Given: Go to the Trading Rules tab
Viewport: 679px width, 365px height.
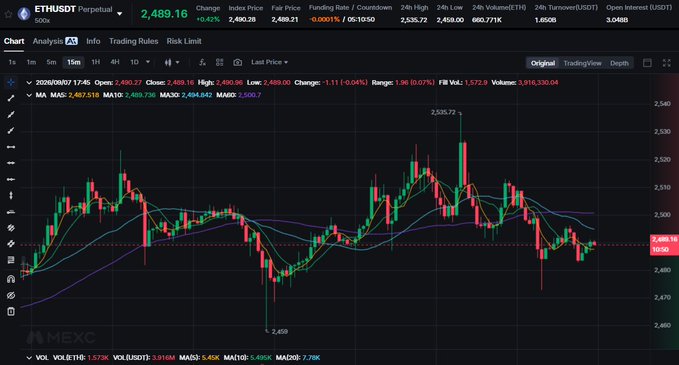Looking at the screenshot, I should click(x=133, y=41).
